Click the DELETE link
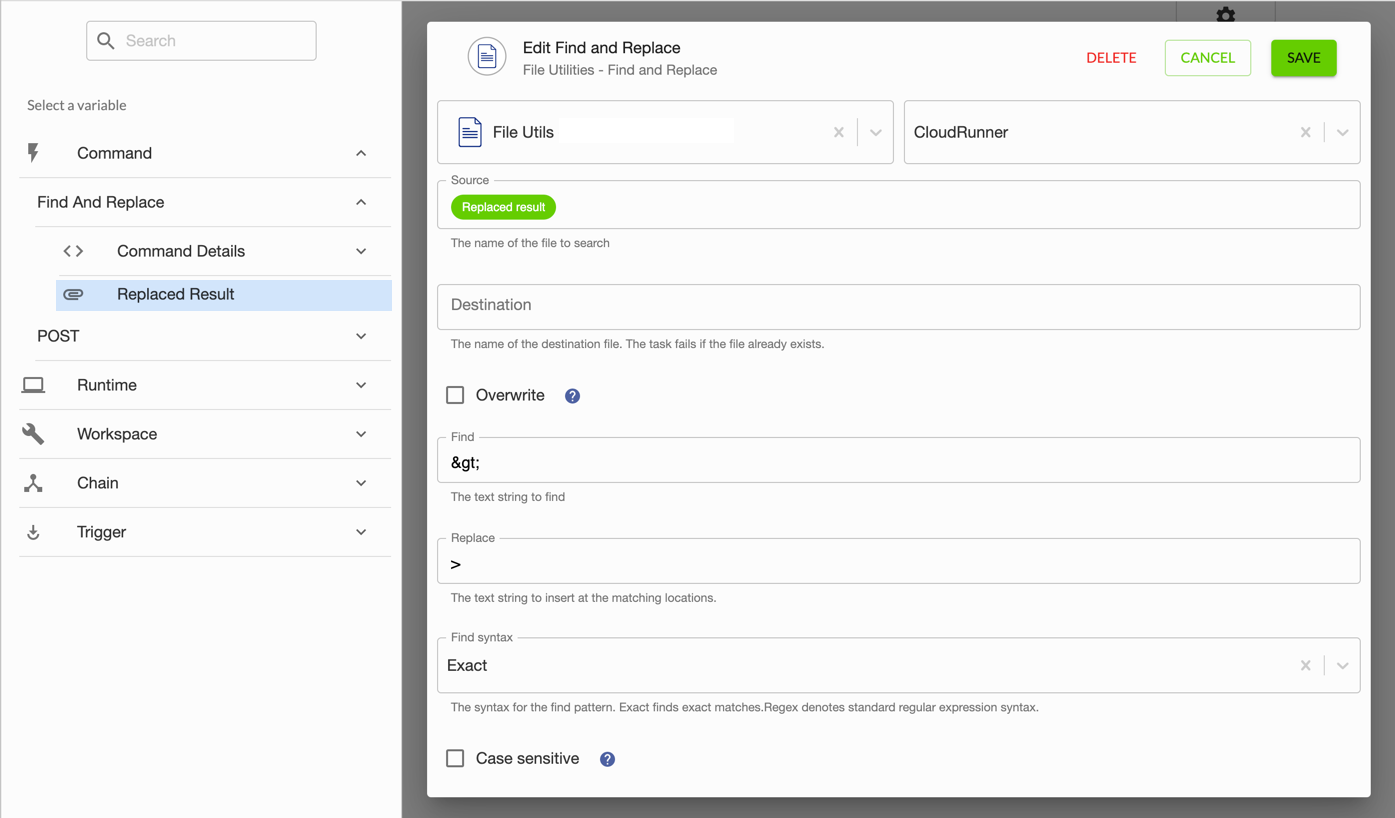This screenshot has width=1395, height=818. [x=1111, y=58]
